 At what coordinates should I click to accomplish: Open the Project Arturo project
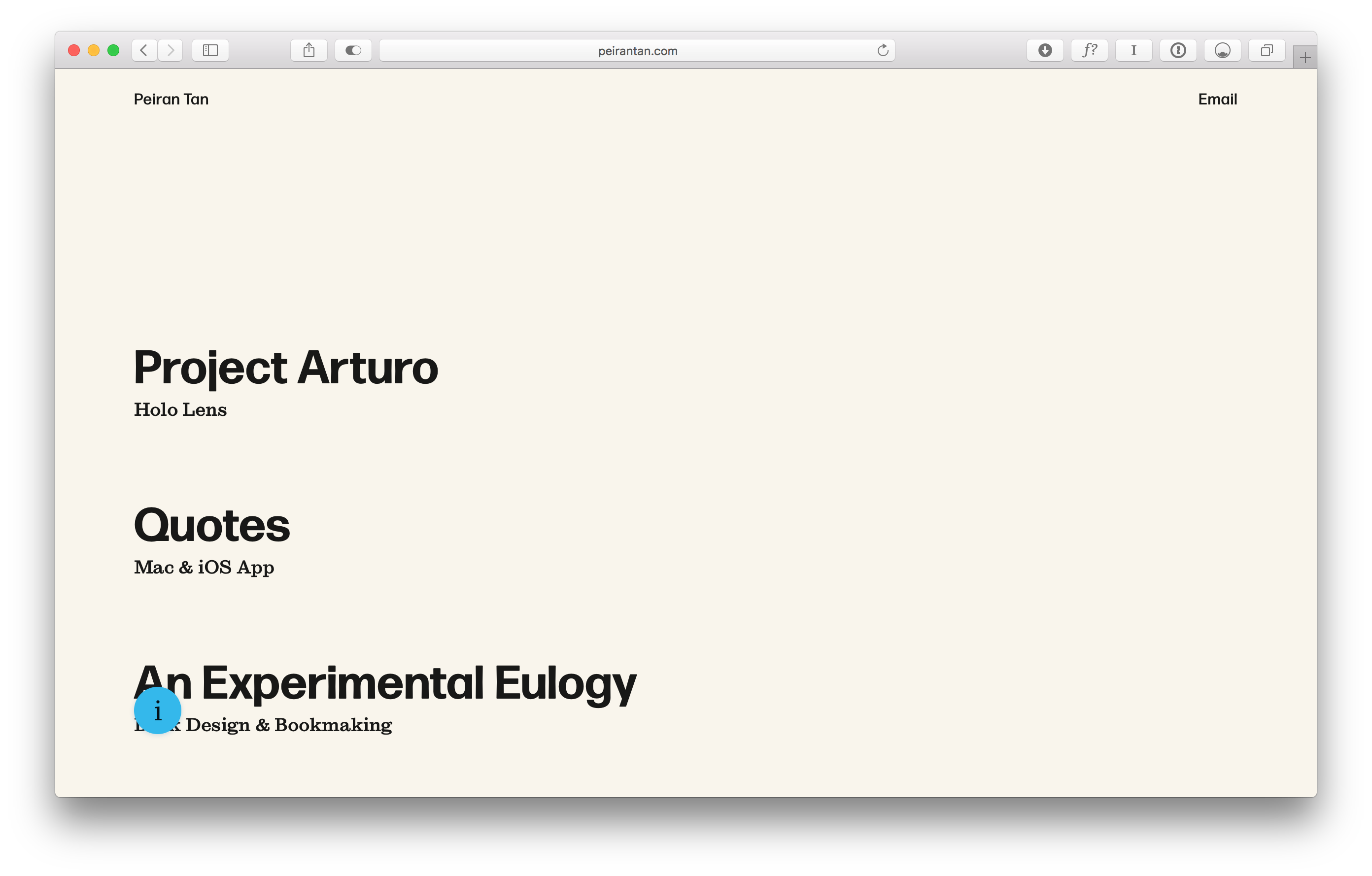[285, 368]
